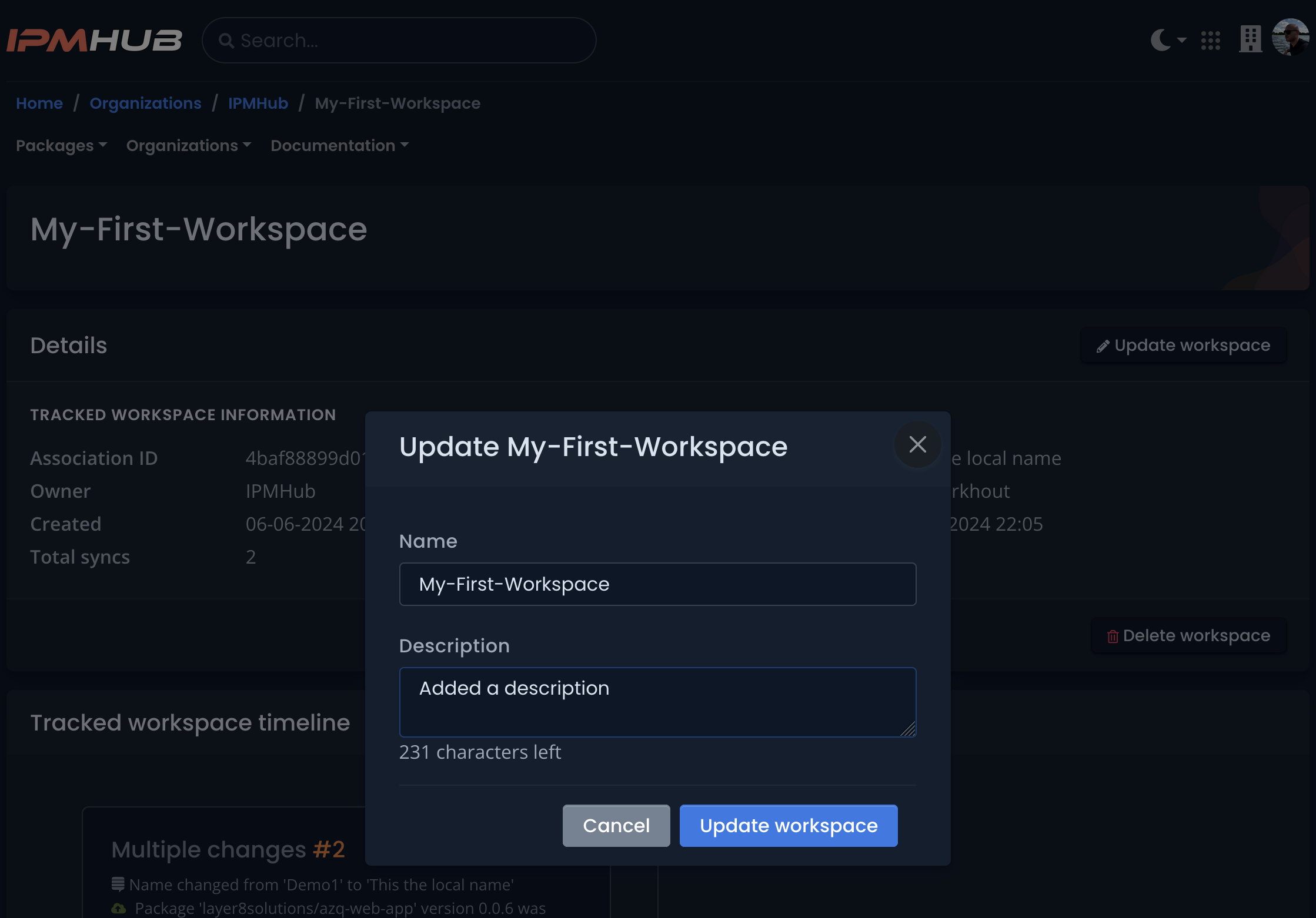Select the Name input field

coord(657,584)
